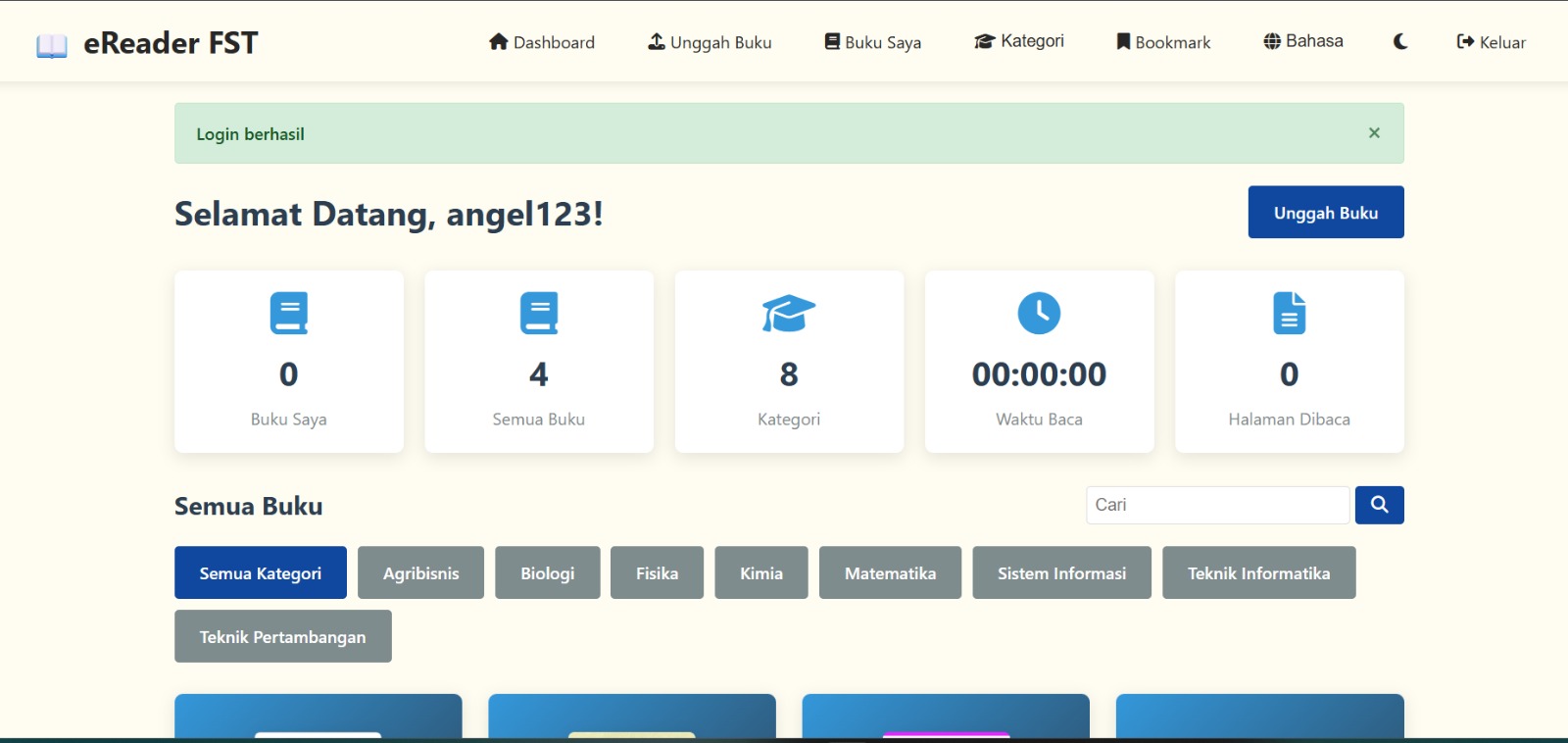This screenshot has height=743, width=1568.
Task: Filter books by Teknik Informatika
Action: (1259, 572)
